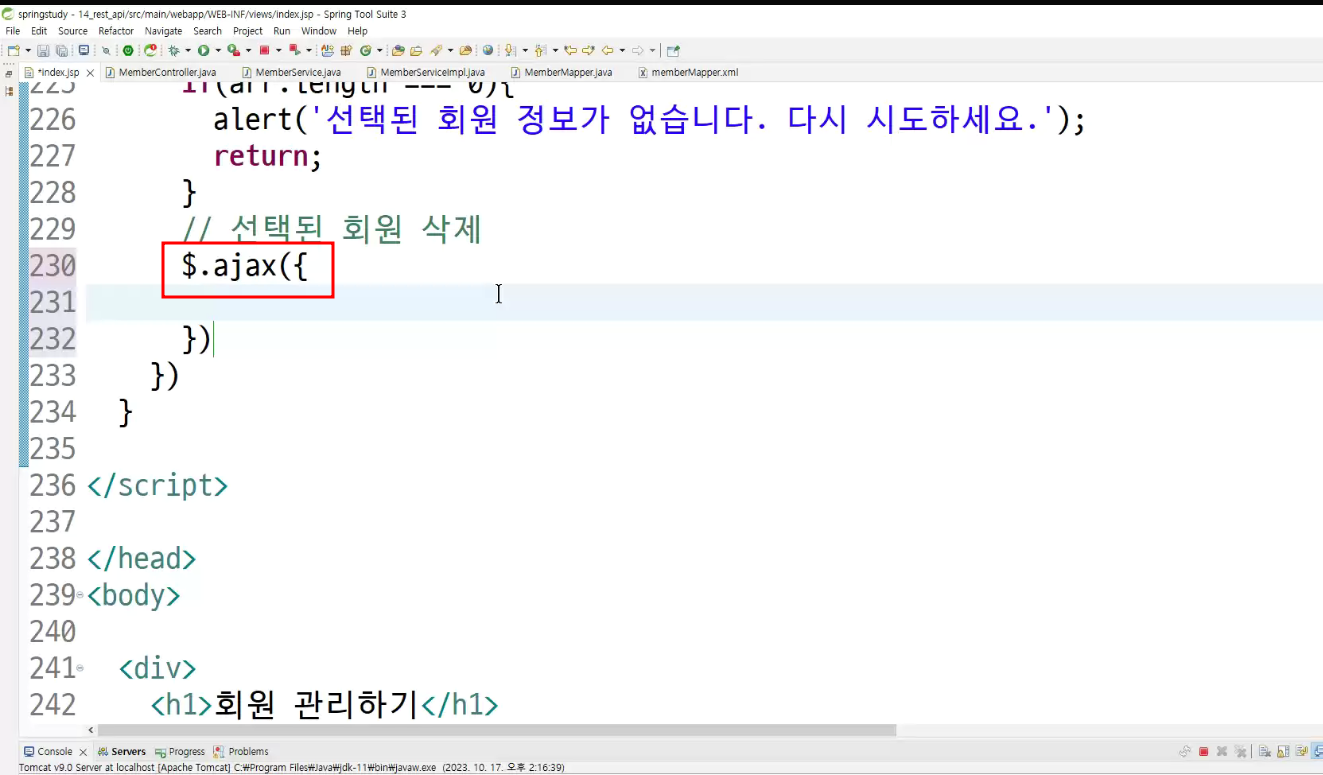This screenshot has height=775, width=1323.
Task: Click the '// 선택된 회원 삭제' comment line
Action: 332,229
